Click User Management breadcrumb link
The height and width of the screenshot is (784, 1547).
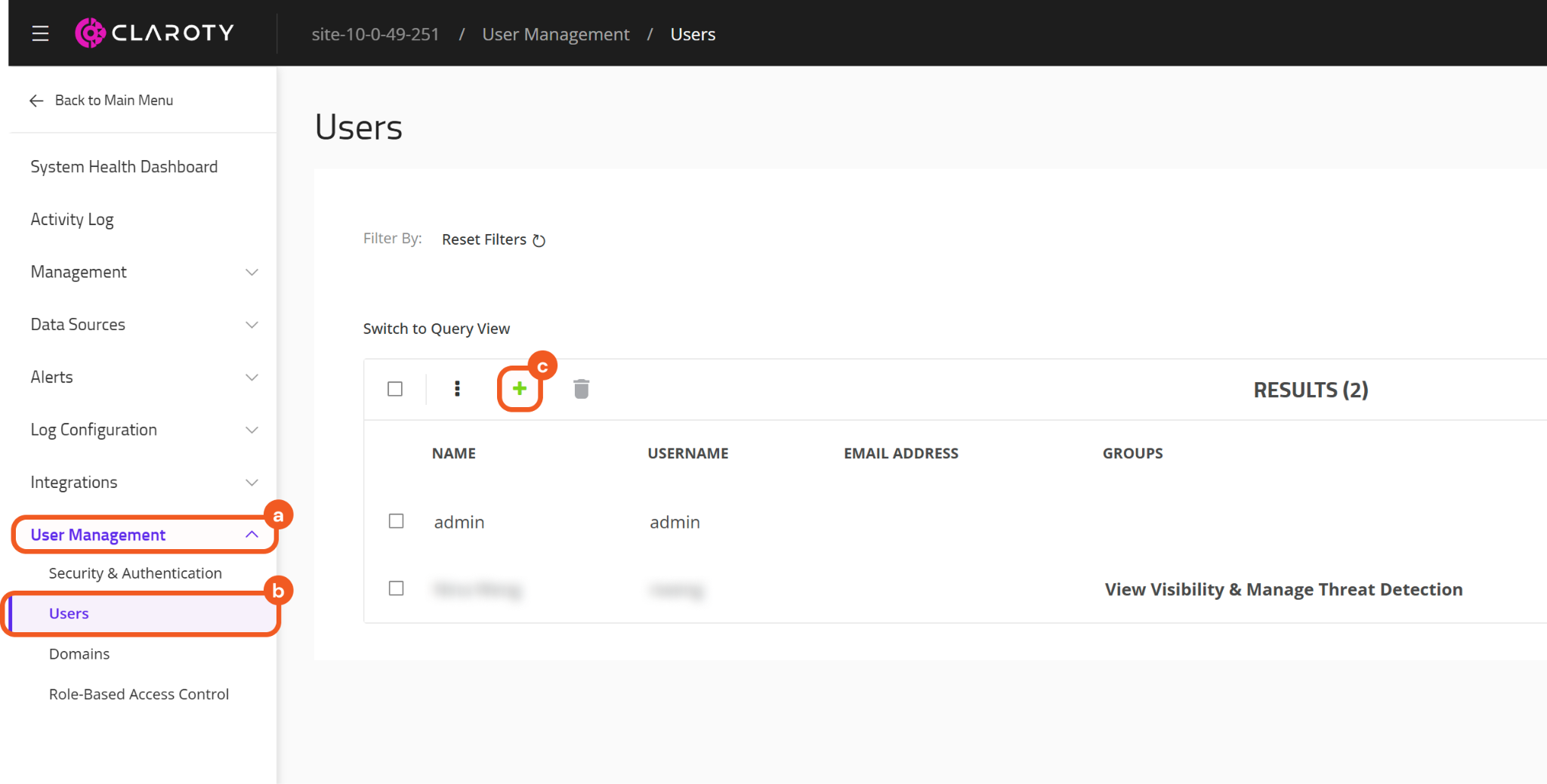point(555,35)
